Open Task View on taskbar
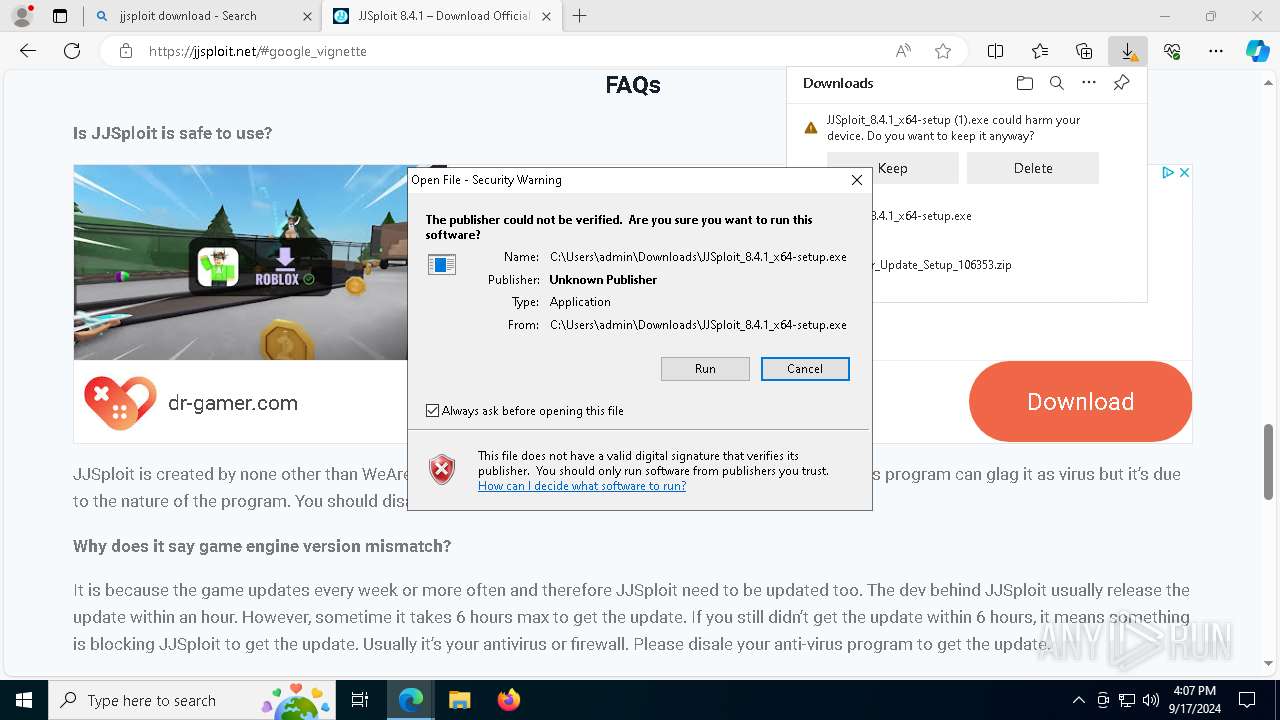The height and width of the screenshot is (720, 1280). click(x=361, y=700)
